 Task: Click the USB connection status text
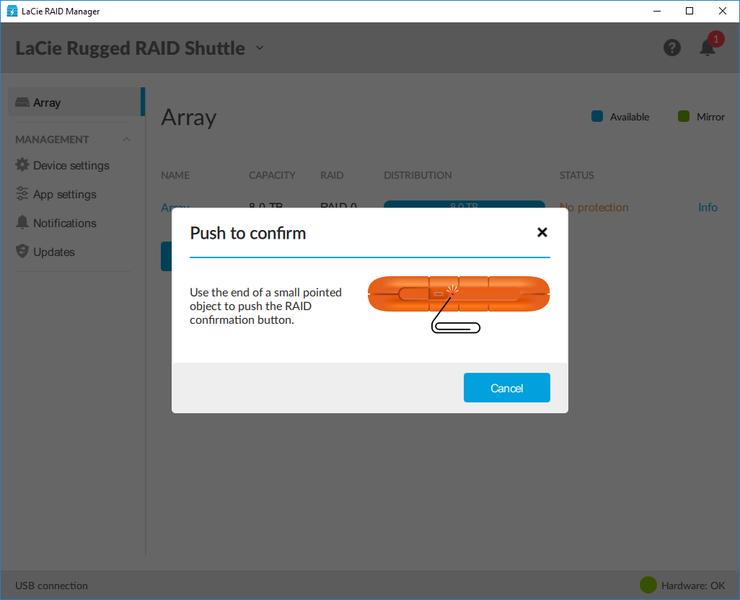(x=51, y=585)
